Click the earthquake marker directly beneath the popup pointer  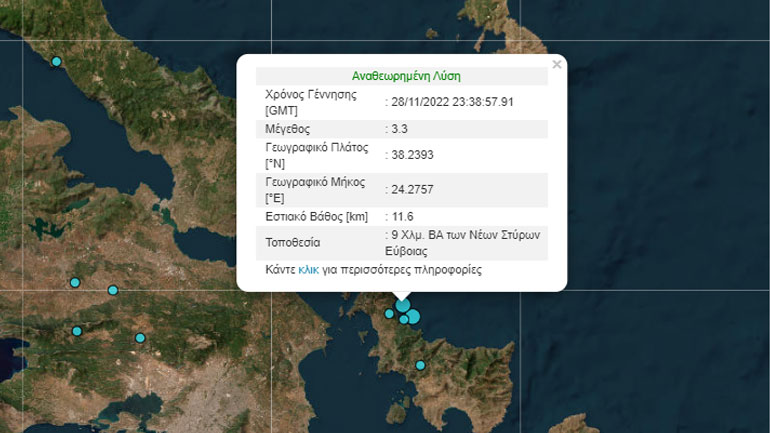(x=403, y=305)
